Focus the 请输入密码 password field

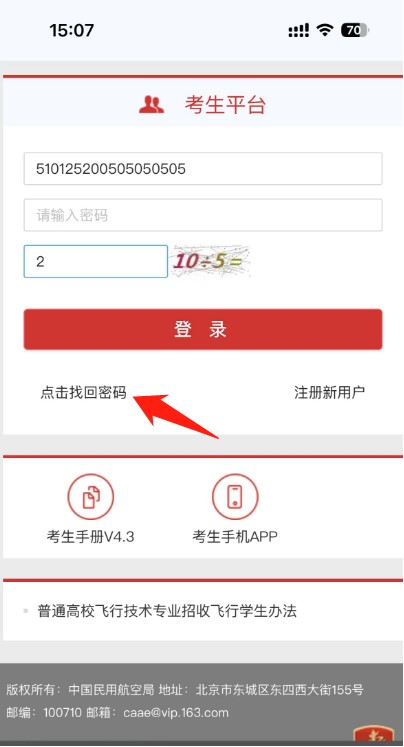203,215
